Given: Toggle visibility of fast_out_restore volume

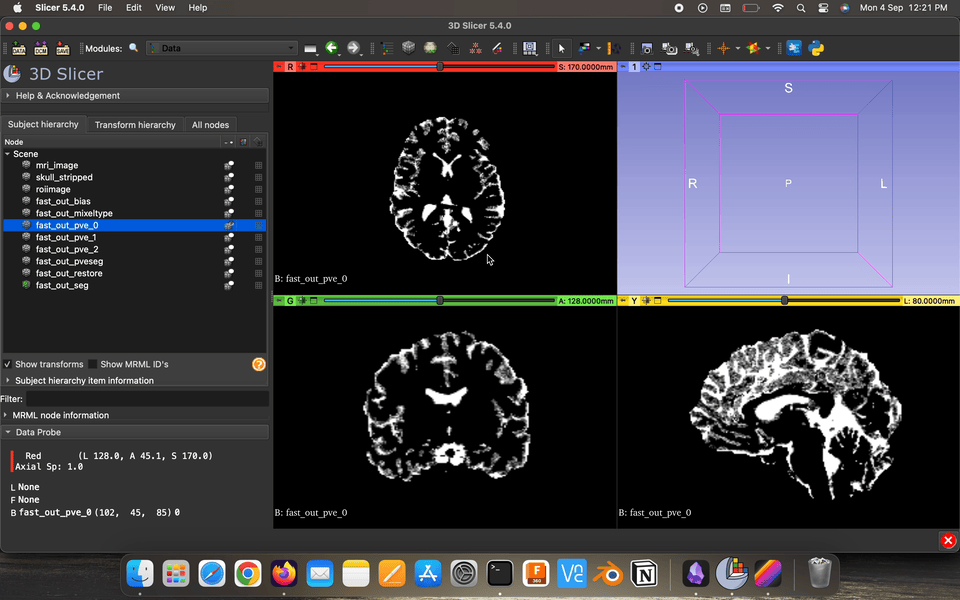Looking at the screenshot, I should pos(229,274).
